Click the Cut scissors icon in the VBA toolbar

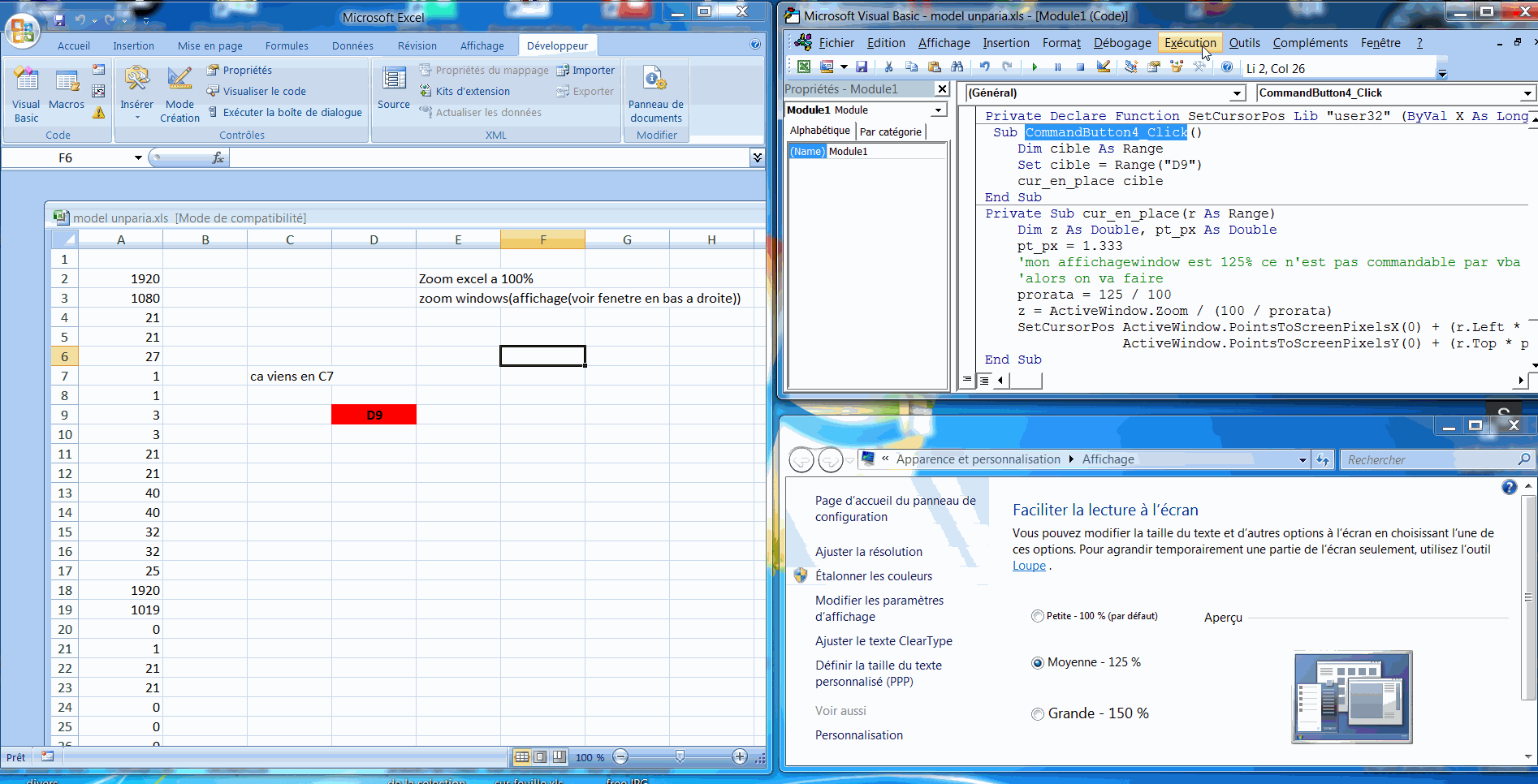[x=889, y=67]
